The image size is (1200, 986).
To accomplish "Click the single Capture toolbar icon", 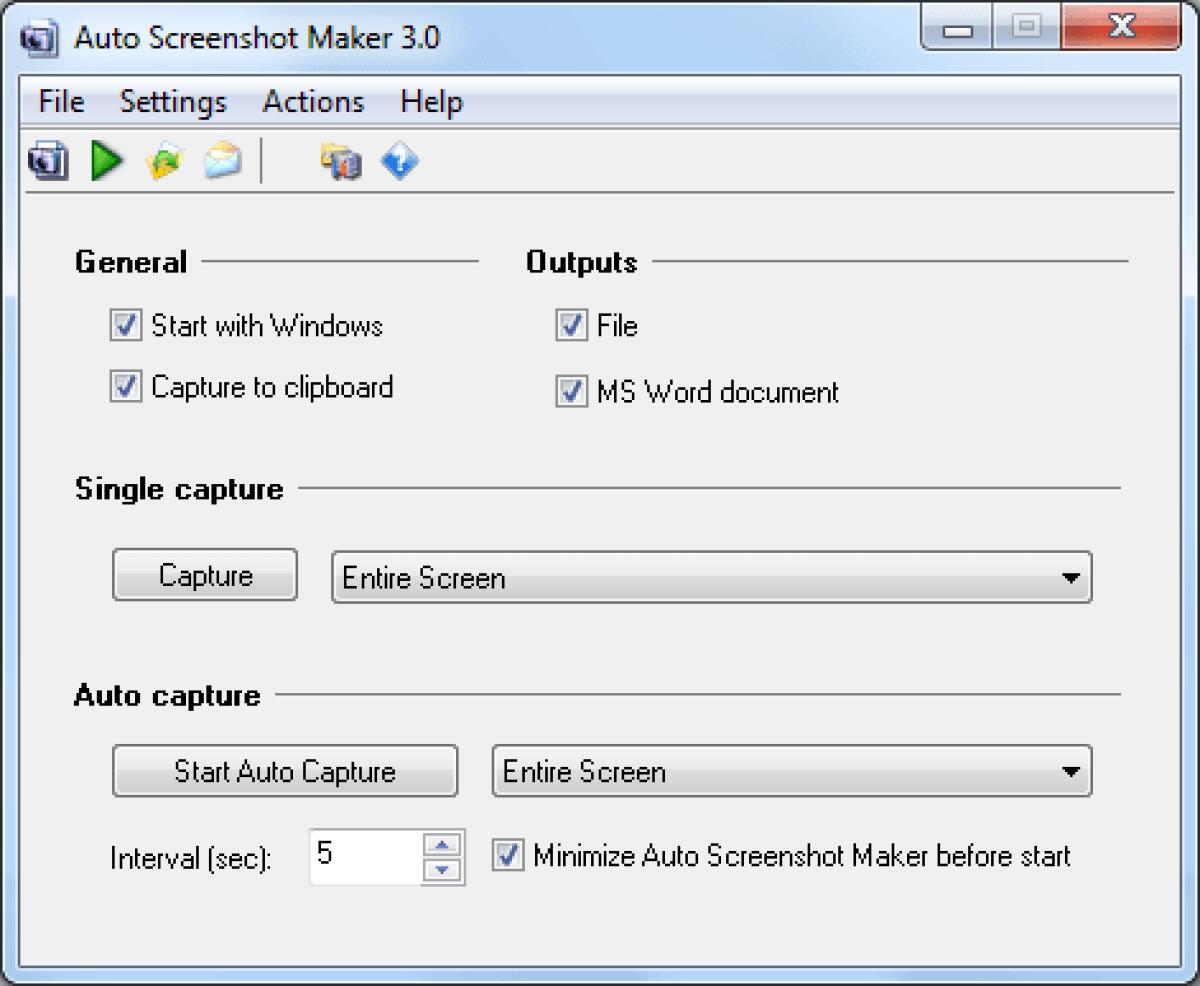I will (x=47, y=160).
